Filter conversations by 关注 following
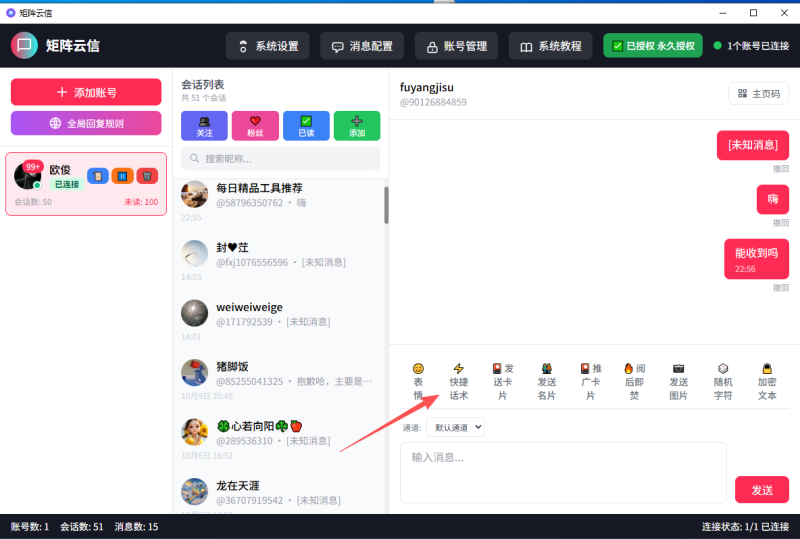This screenshot has width=800, height=539. coord(204,126)
